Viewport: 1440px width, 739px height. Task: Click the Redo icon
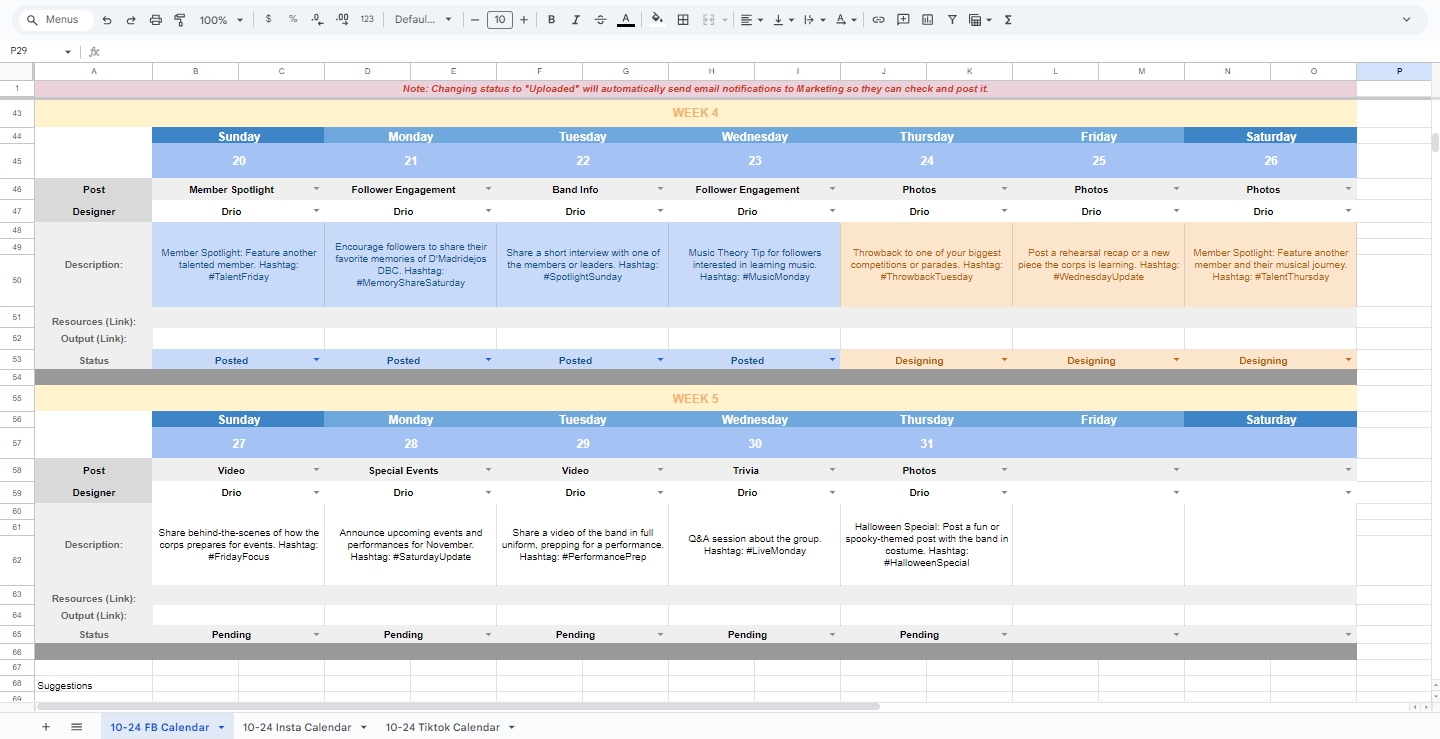131,20
